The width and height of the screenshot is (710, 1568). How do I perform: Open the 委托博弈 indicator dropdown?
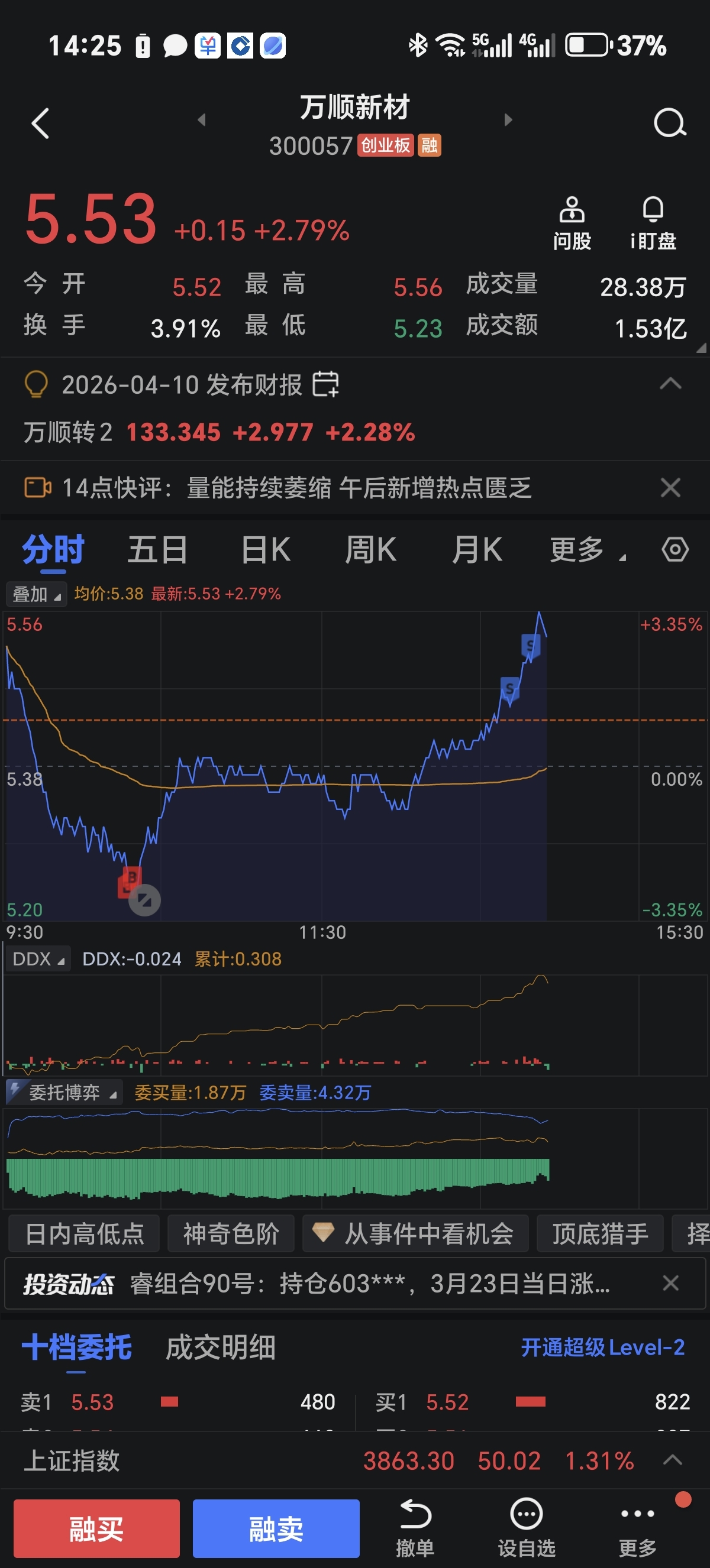pyautogui.click(x=64, y=1092)
